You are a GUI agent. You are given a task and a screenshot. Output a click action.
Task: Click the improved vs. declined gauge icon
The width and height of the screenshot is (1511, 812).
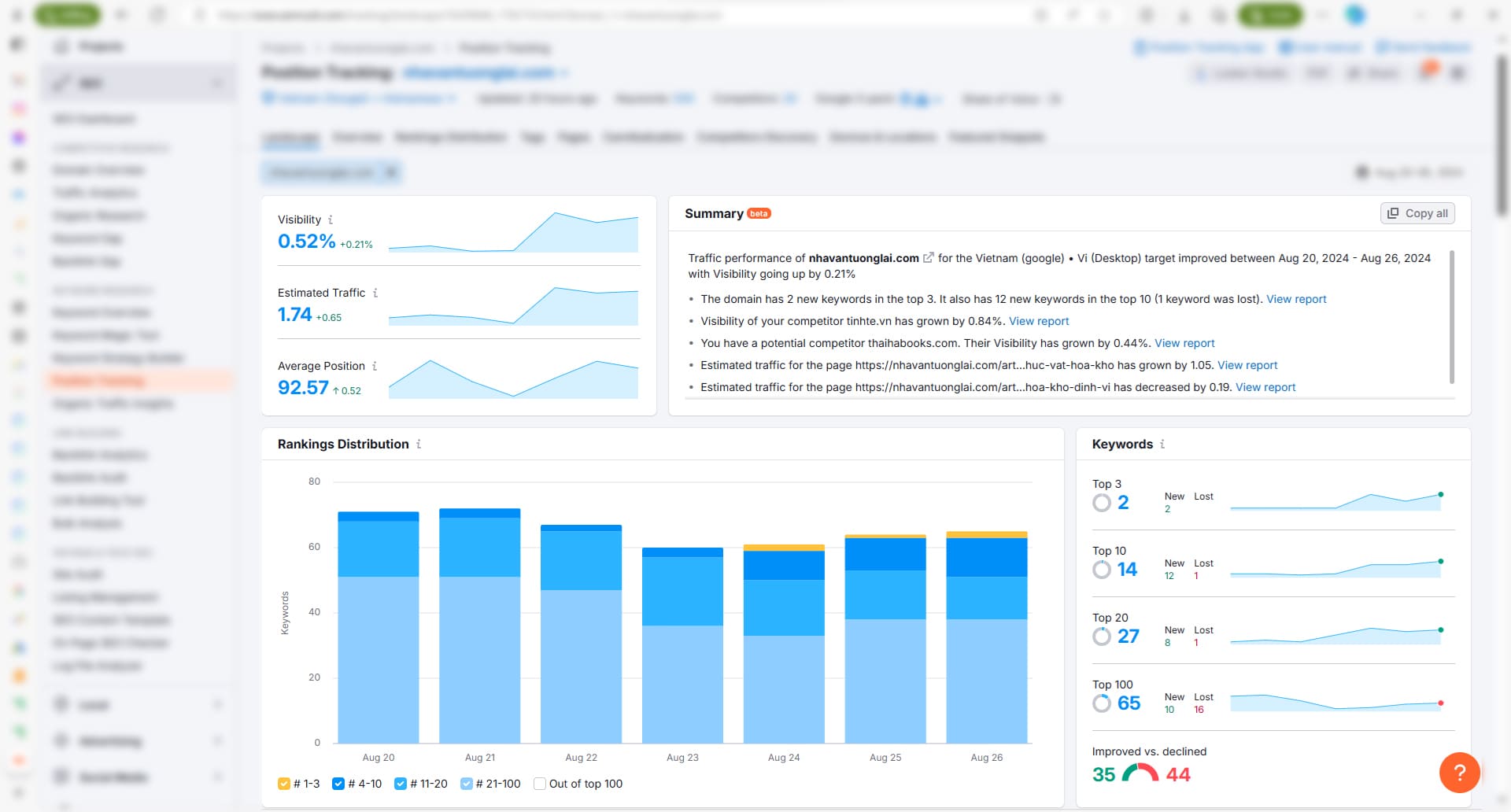[x=1140, y=773]
